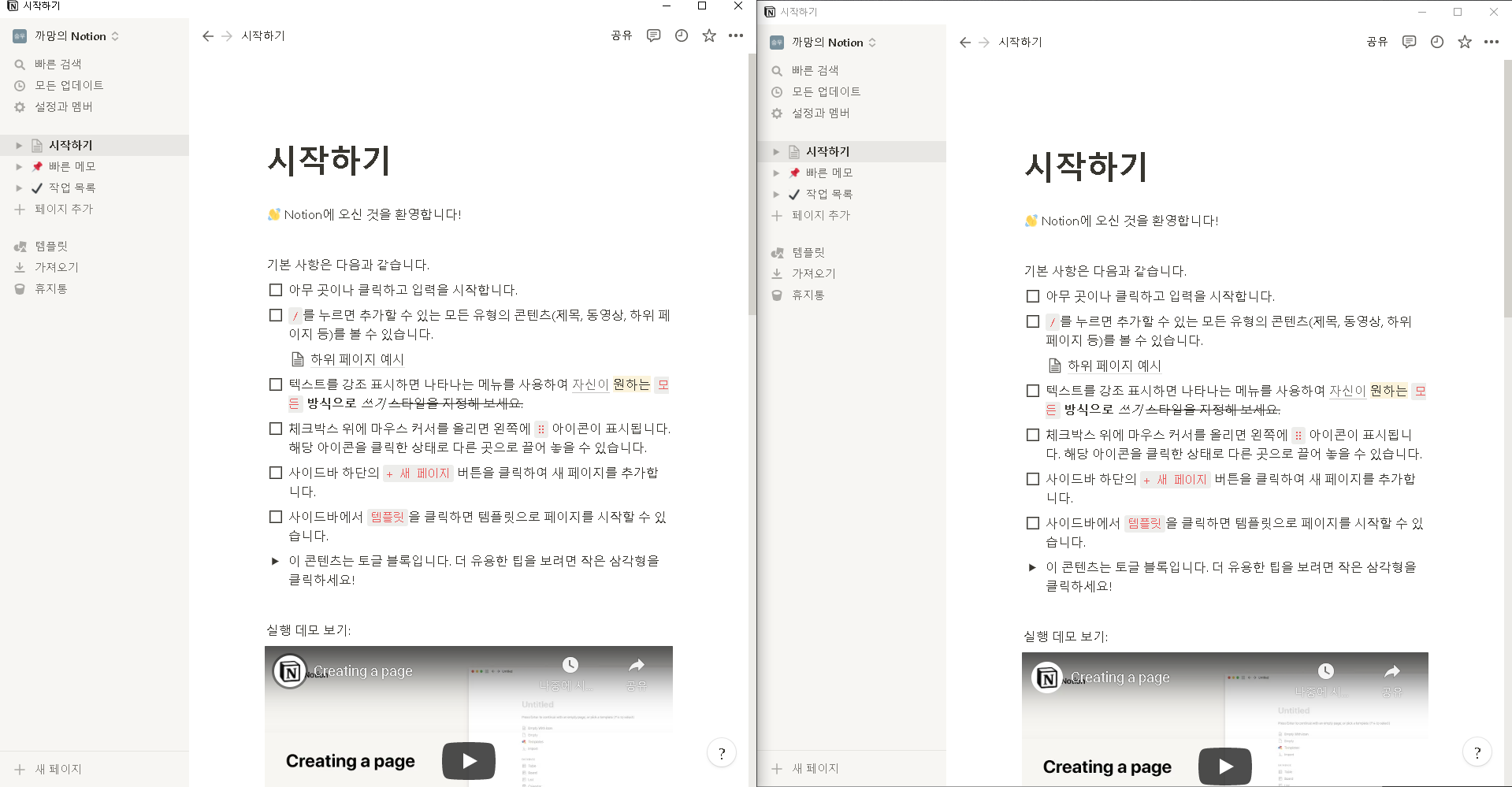Go forward with arrow in right window

point(984,43)
